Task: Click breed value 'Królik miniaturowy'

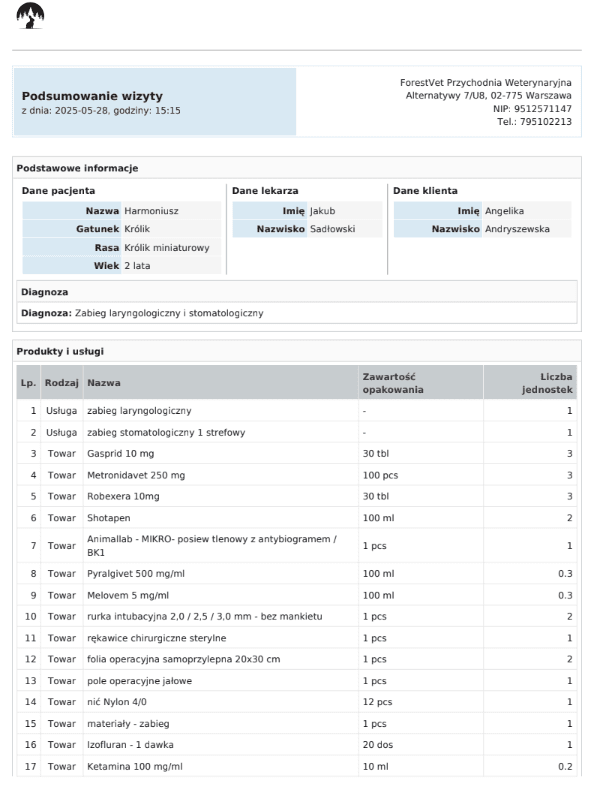Action: click(x=167, y=248)
